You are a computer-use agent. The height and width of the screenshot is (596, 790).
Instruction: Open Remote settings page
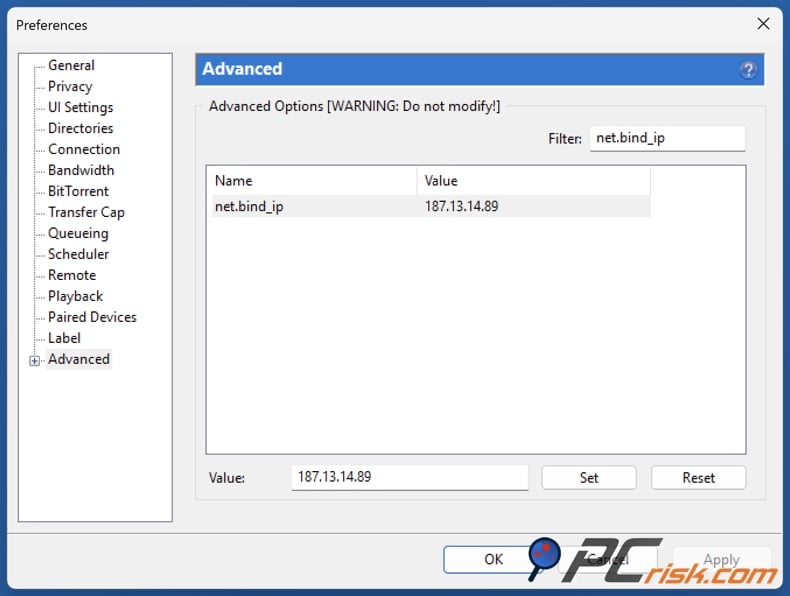[x=72, y=276]
